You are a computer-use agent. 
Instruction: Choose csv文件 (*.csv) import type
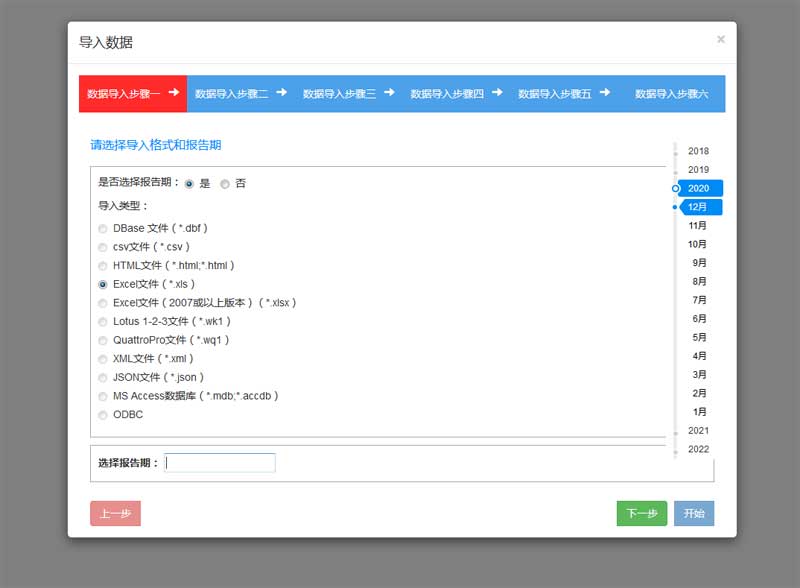103,247
